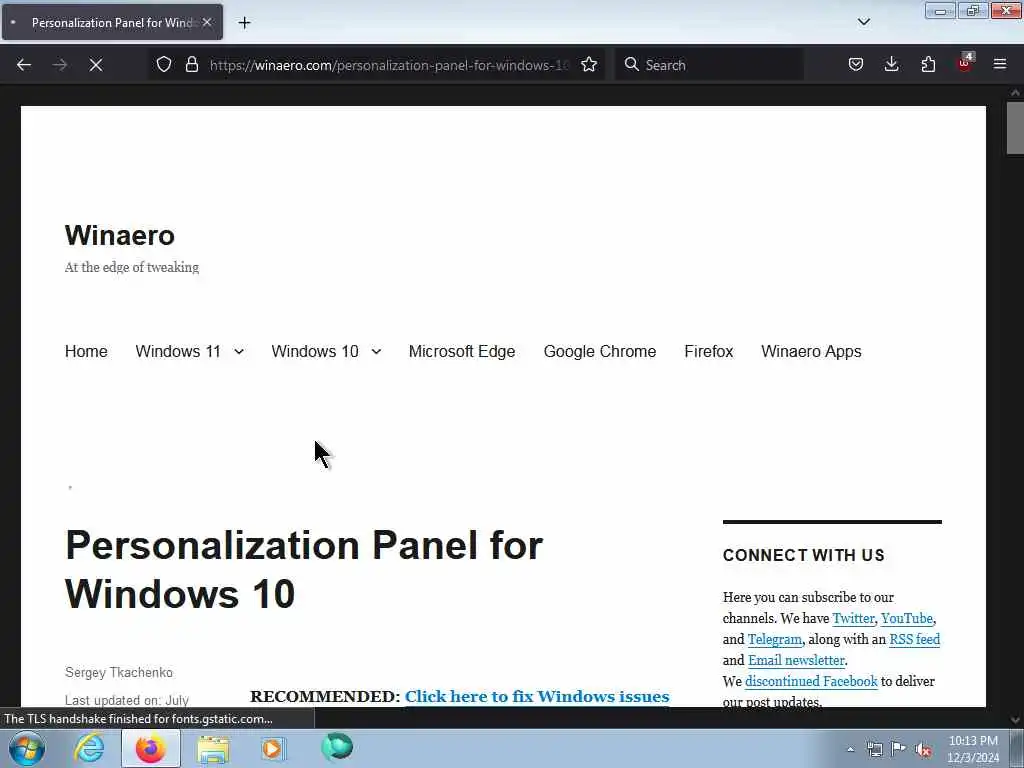Switch to Firefox taskbar icon
Viewport: 1024px width, 768px height.
[x=150, y=748]
